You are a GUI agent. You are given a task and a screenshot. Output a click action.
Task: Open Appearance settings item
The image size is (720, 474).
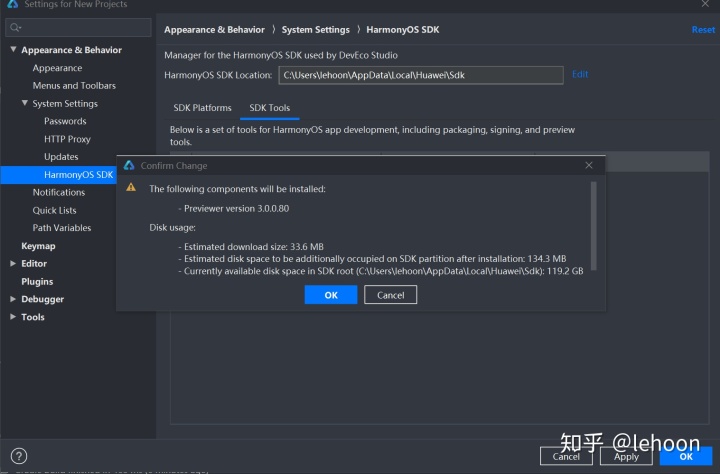57,68
